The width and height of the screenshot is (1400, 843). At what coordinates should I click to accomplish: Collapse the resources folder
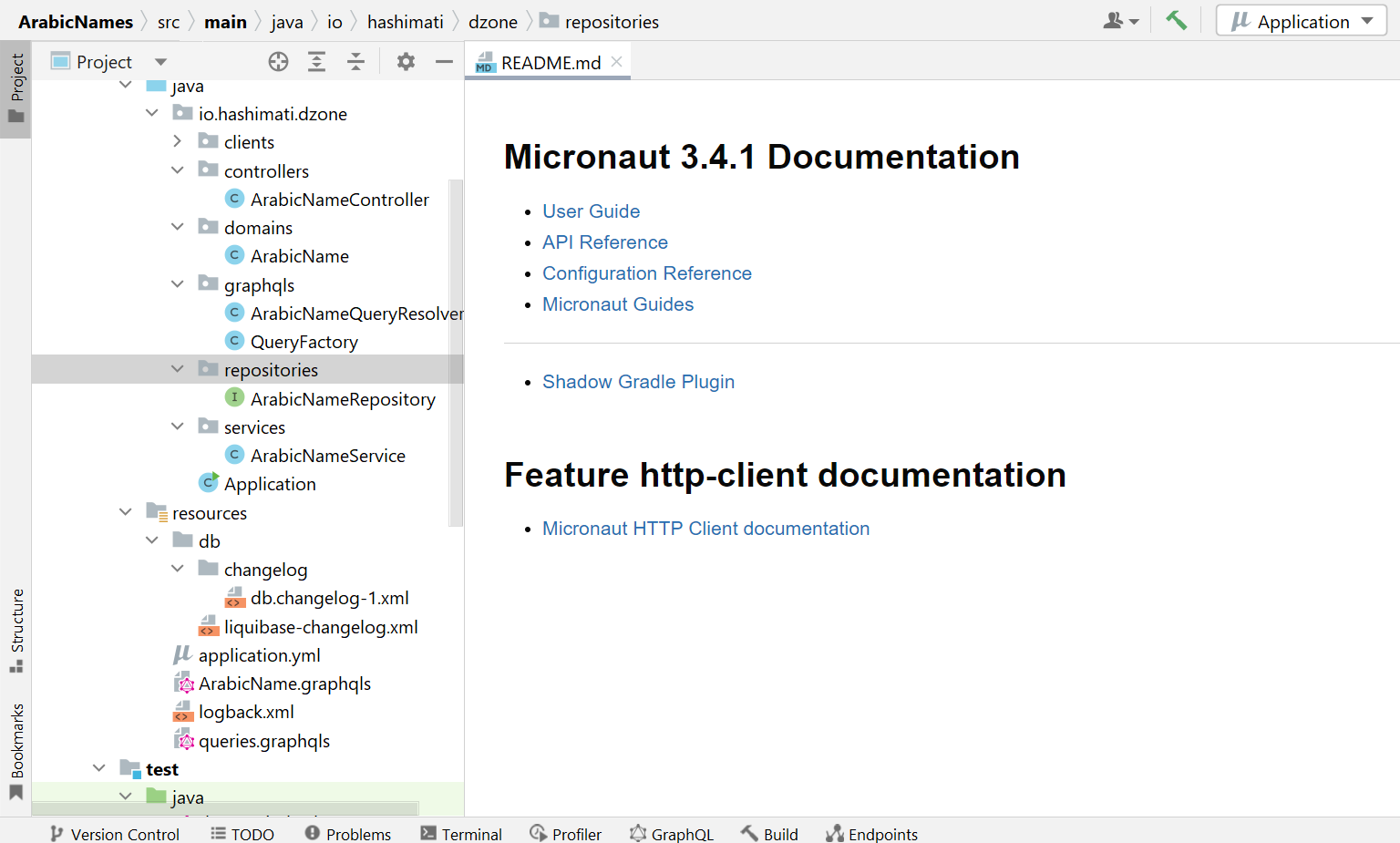[x=126, y=512]
